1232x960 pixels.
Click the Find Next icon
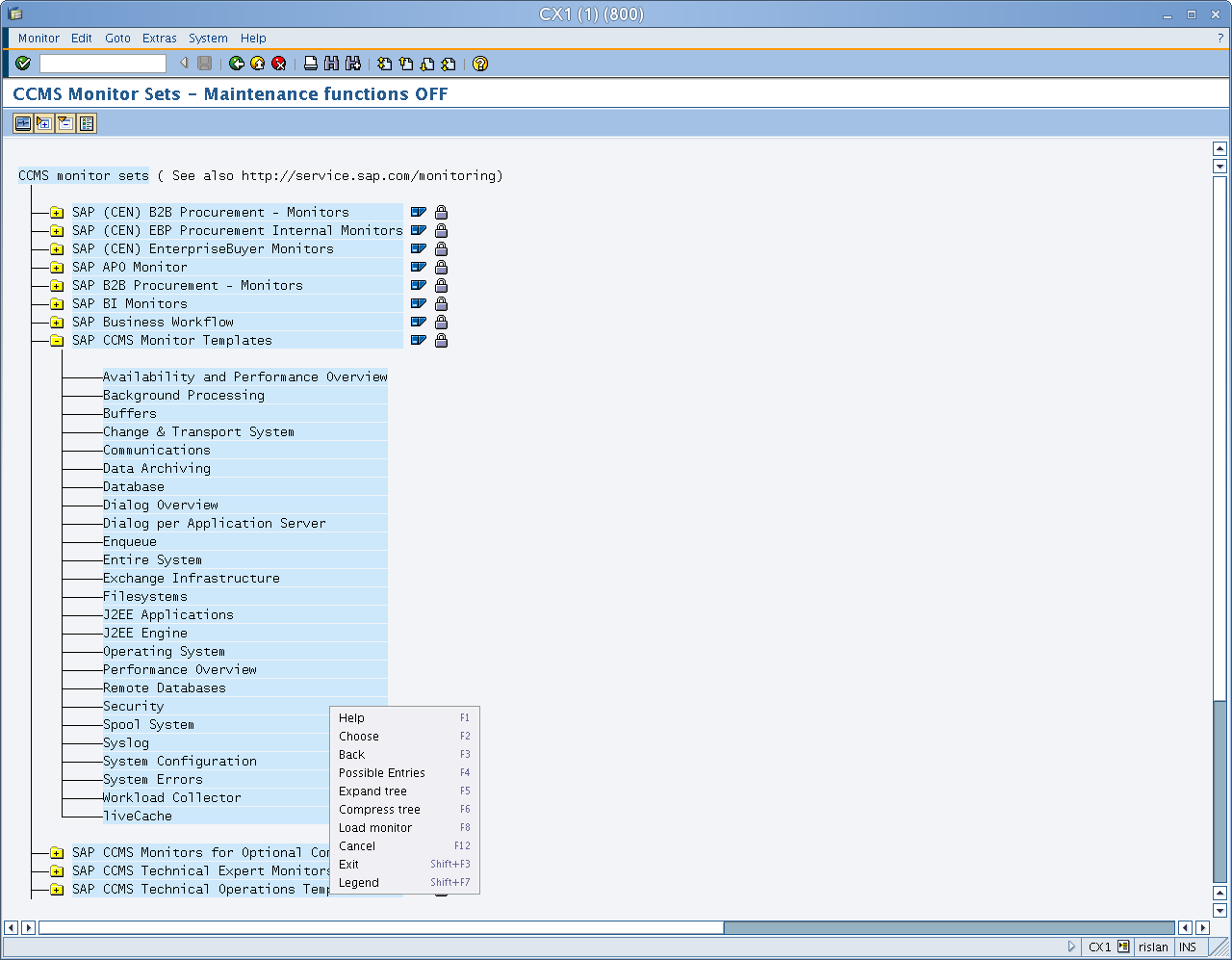coord(352,64)
